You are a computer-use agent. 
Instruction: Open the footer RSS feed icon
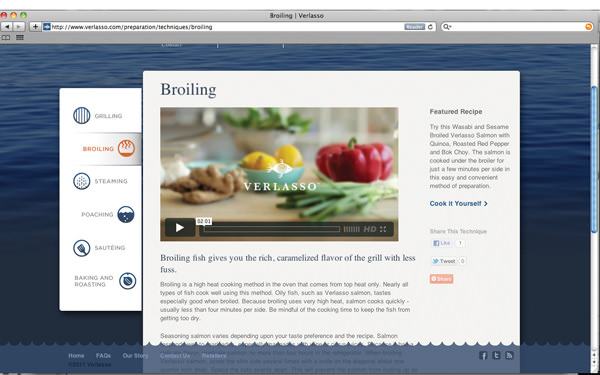(509, 355)
